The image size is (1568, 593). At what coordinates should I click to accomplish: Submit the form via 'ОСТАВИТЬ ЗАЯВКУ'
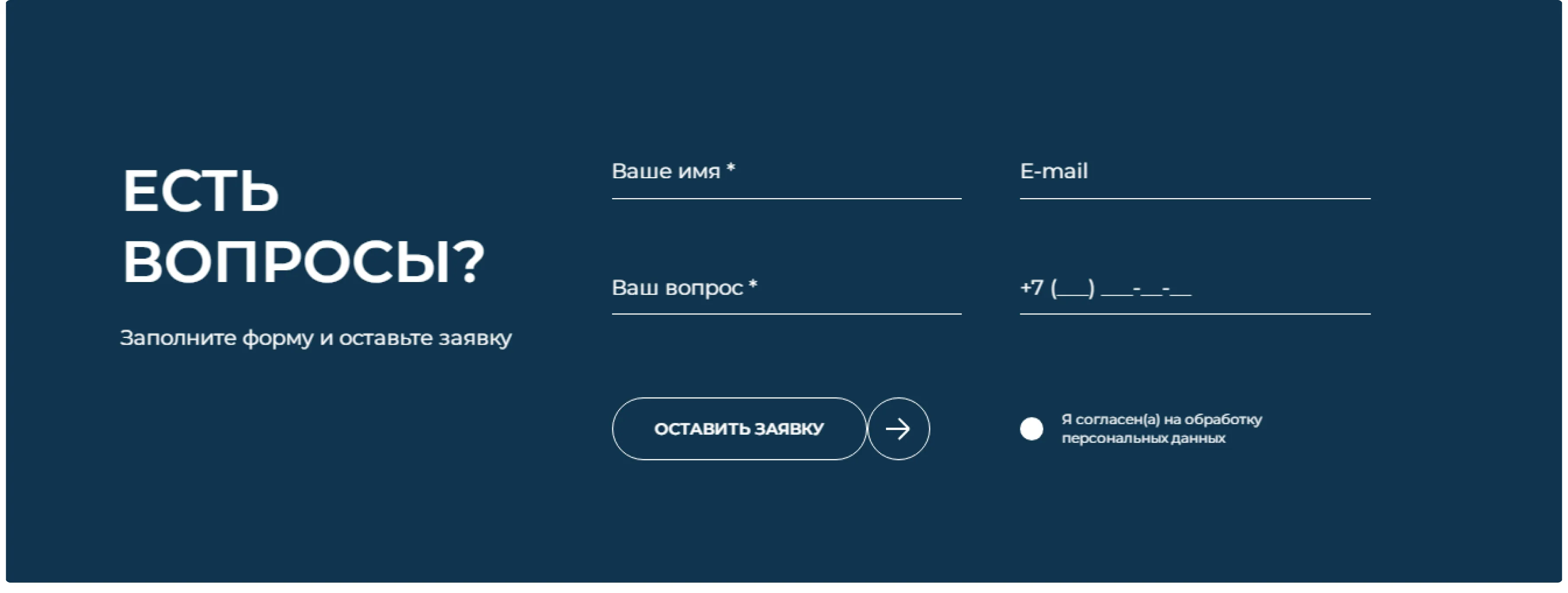tap(739, 428)
